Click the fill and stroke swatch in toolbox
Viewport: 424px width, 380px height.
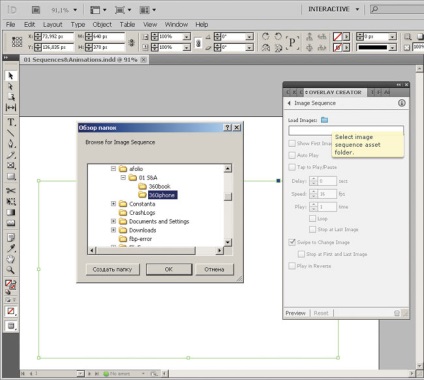click(10, 284)
